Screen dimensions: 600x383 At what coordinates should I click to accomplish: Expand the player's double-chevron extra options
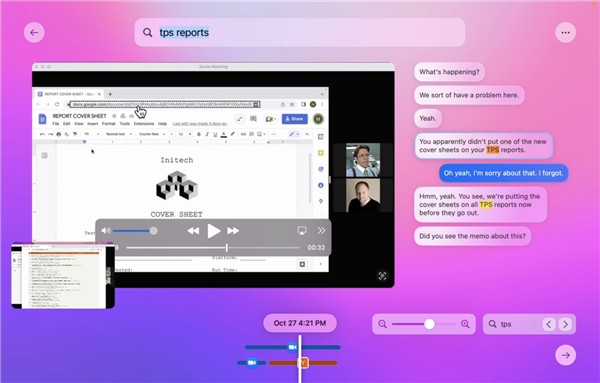[x=321, y=230]
